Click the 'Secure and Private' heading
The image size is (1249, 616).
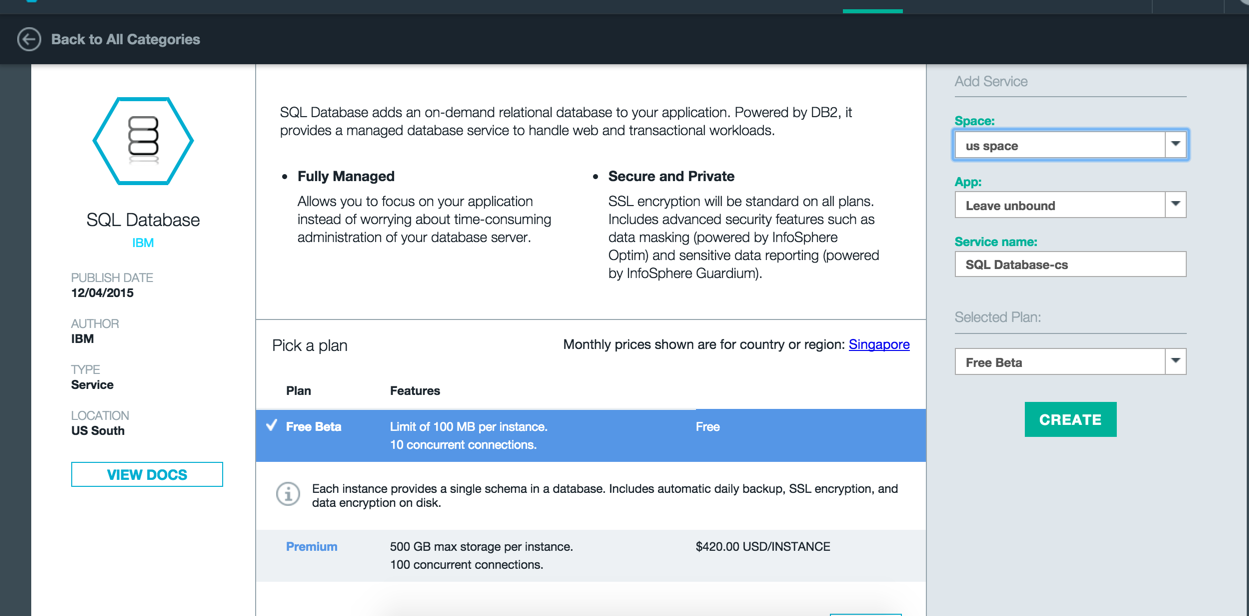point(671,176)
